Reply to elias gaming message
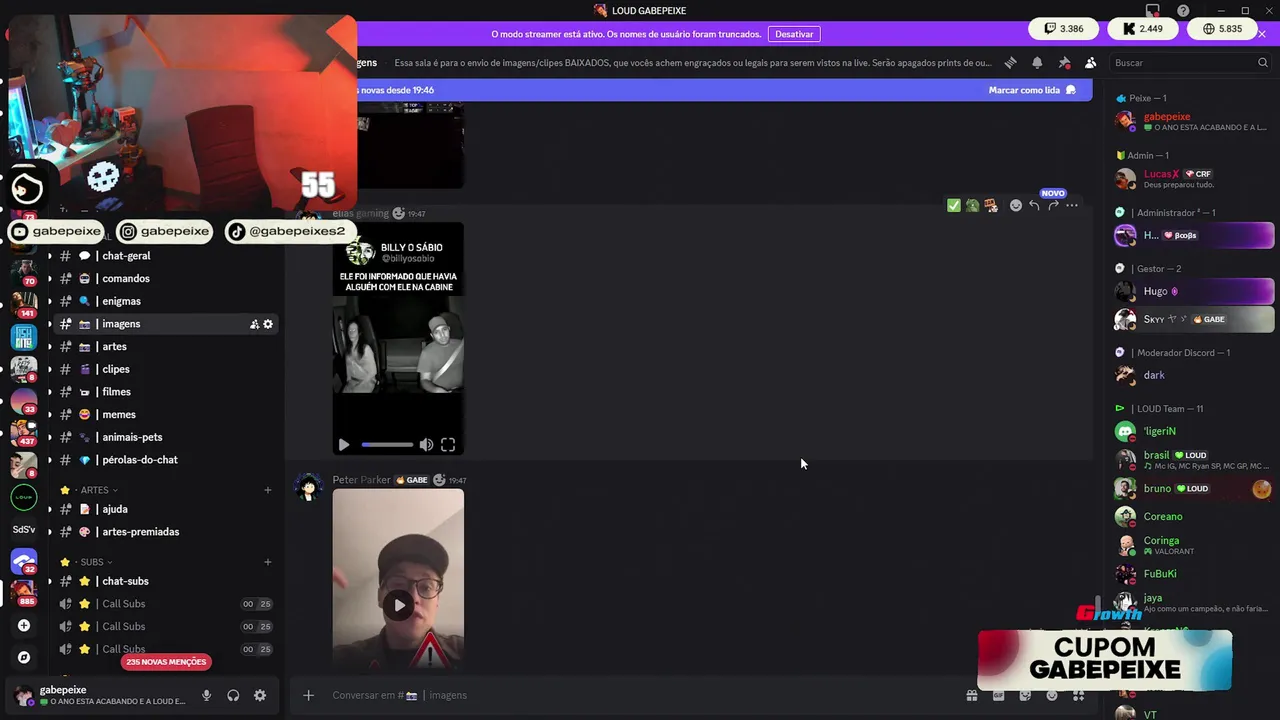This screenshot has height=720, width=1280. point(1034,205)
